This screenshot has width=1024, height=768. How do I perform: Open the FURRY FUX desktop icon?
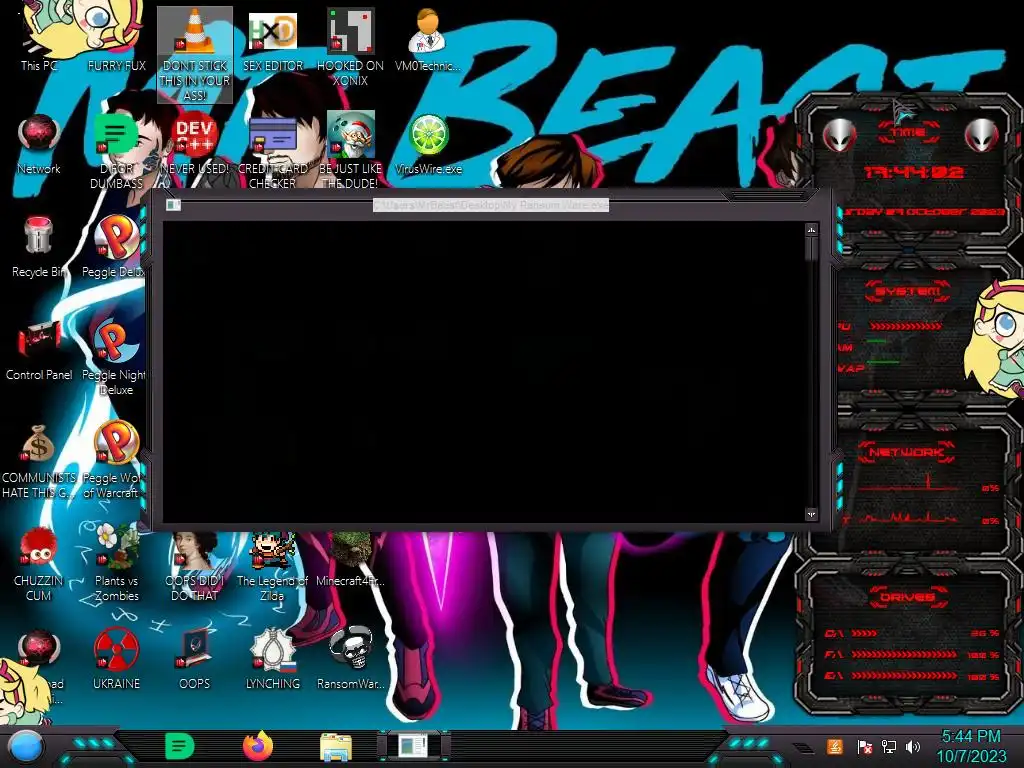click(116, 39)
